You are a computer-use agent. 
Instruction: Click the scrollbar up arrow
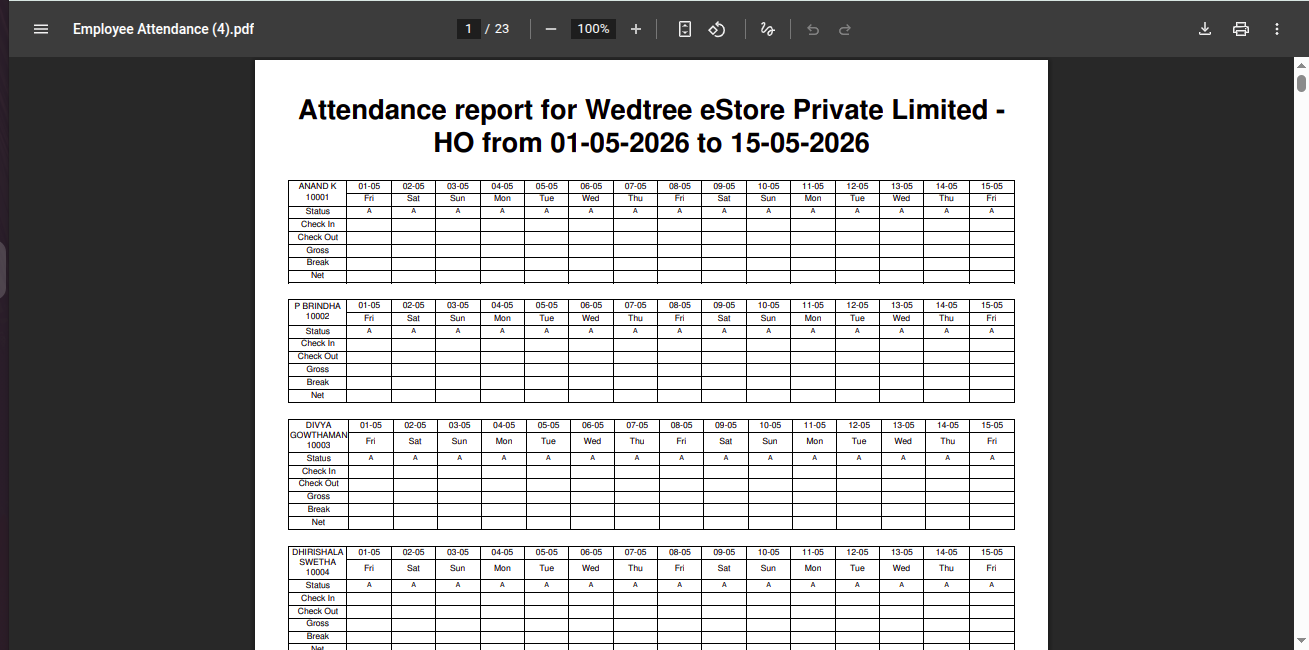point(1301,64)
